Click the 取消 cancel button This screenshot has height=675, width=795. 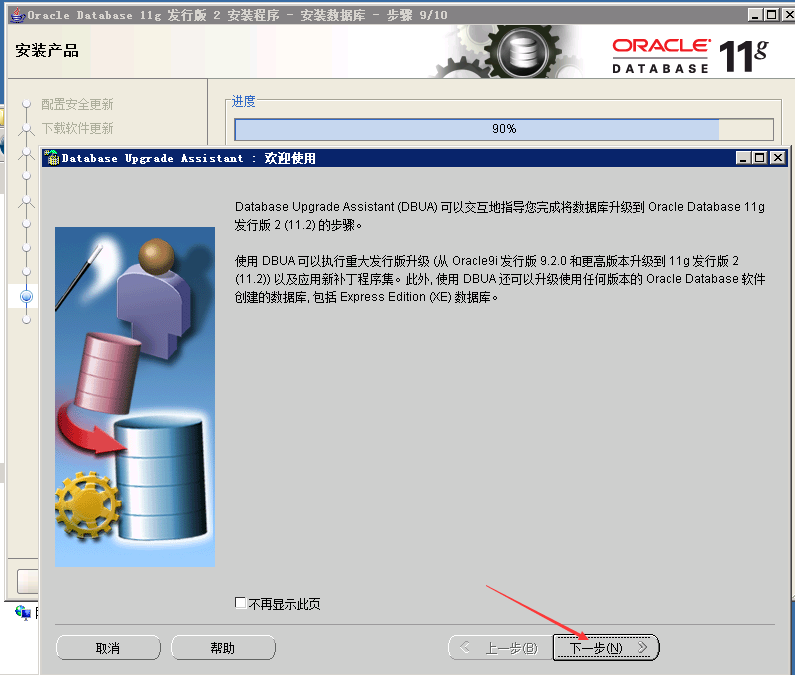point(108,648)
